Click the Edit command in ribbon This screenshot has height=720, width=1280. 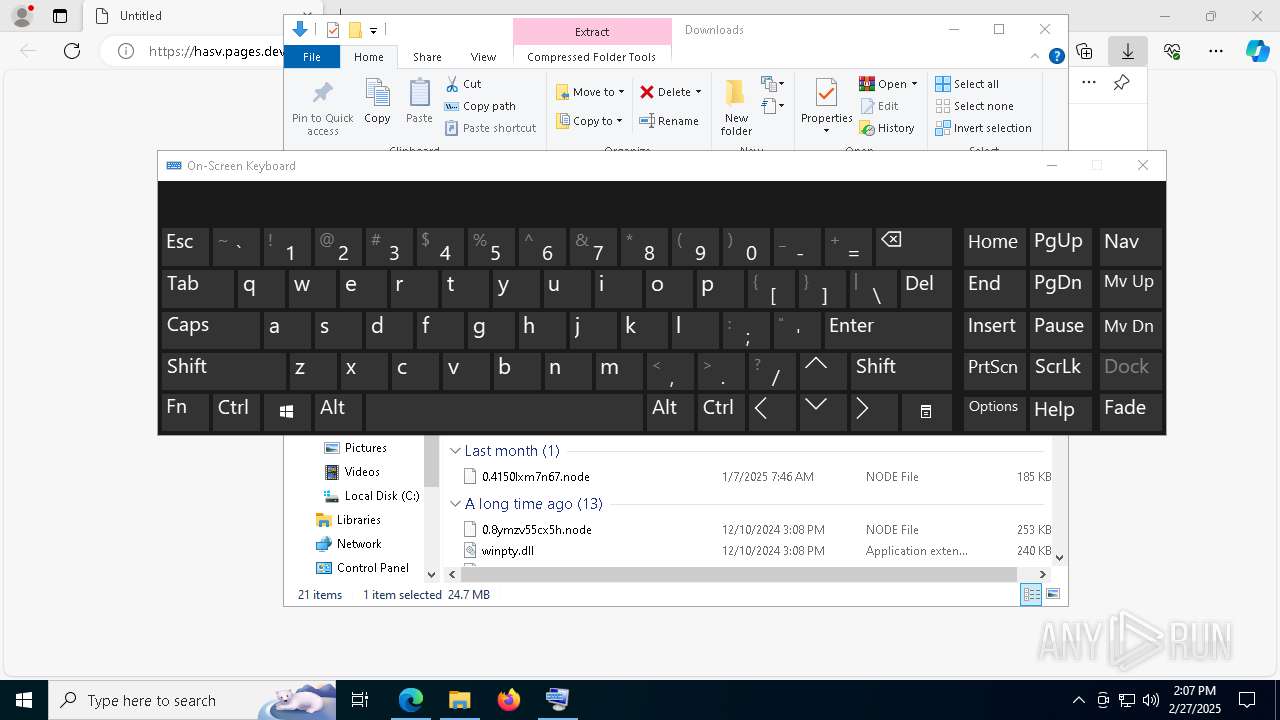point(879,106)
